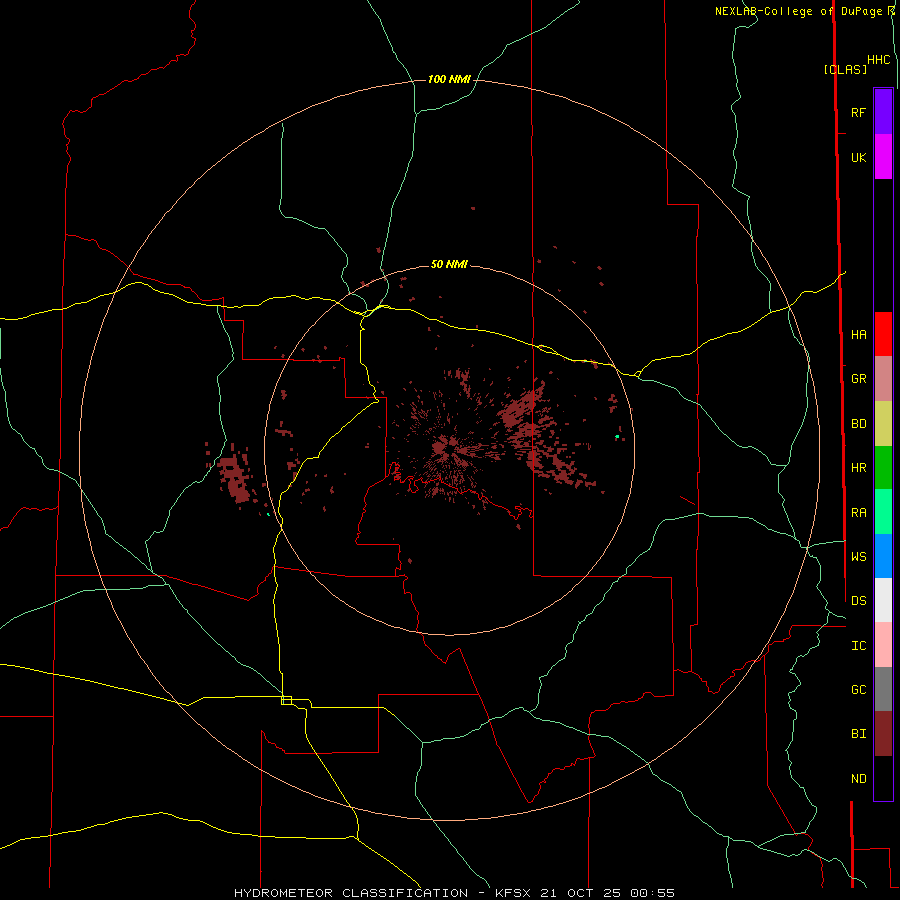Click the HR legend label
The width and height of the screenshot is (900, 900).
[859, 468]
